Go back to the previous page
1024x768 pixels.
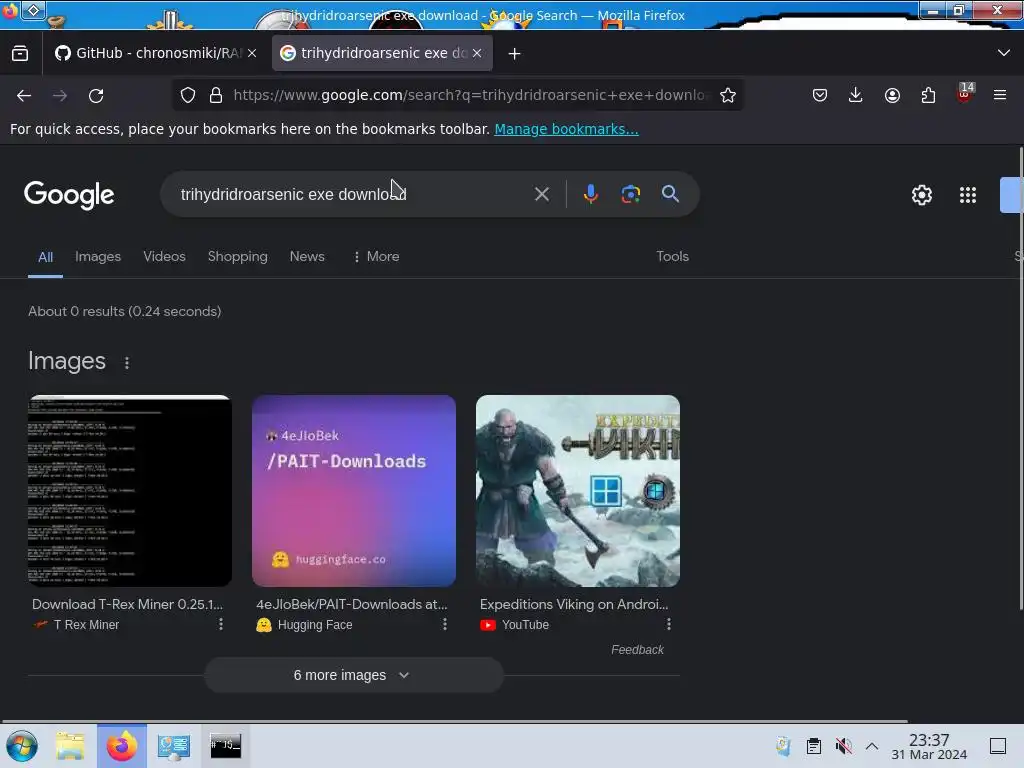click(x=24, y=95)
